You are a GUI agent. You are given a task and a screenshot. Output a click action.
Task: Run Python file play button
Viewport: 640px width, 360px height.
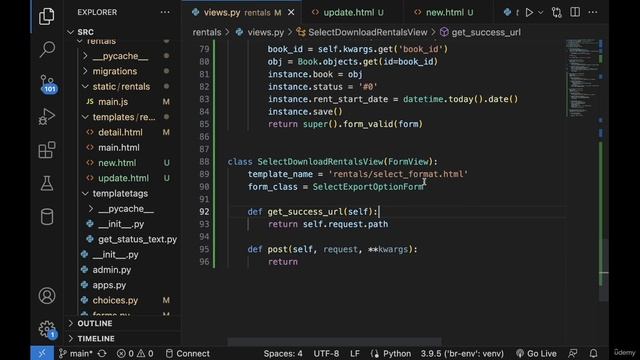529,12
